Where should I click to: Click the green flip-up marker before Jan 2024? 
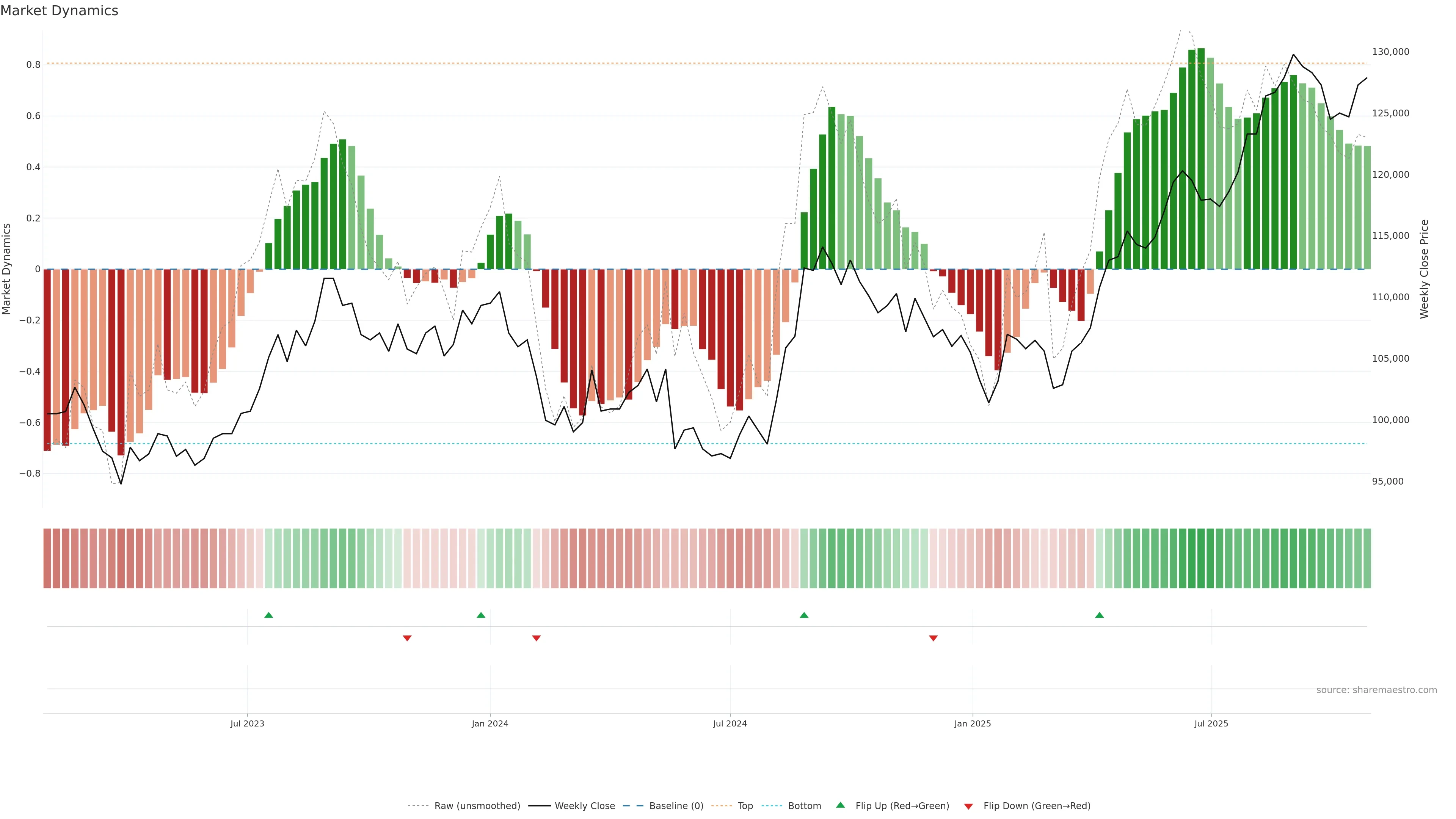click(x=480, y=615)
